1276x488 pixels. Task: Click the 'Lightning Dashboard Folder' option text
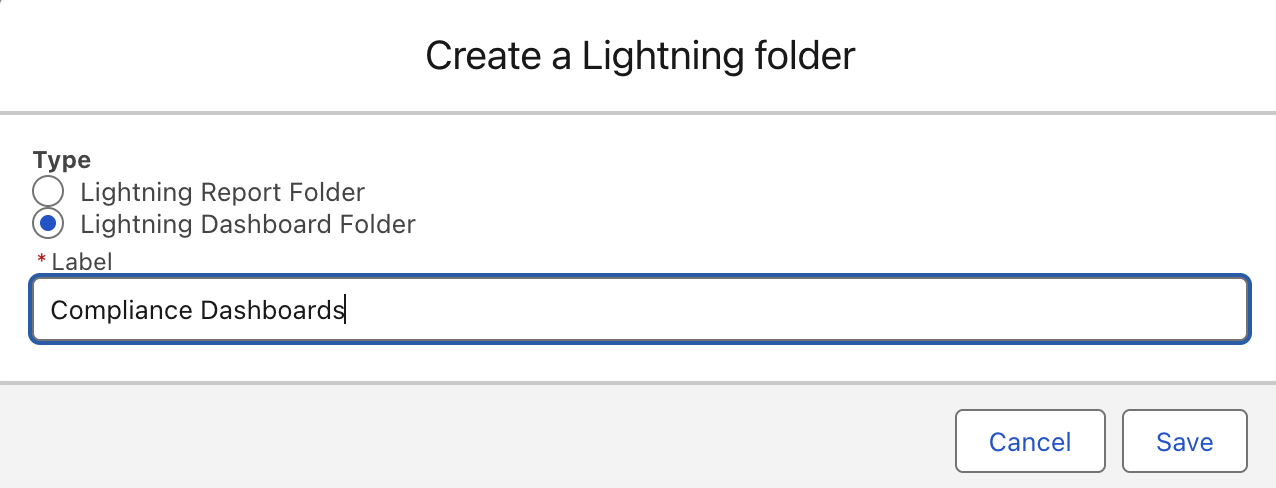coord(247,224)
